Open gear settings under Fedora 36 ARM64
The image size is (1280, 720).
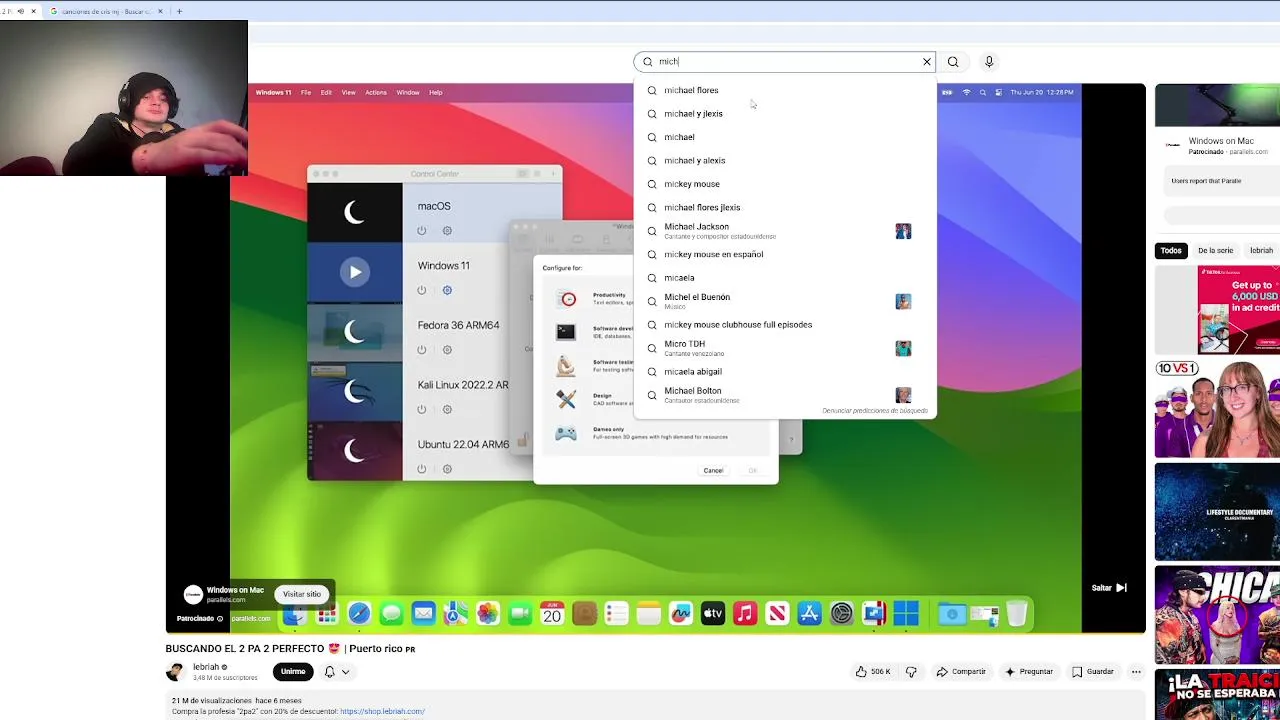pyautogui.click(x=447, y=350)
